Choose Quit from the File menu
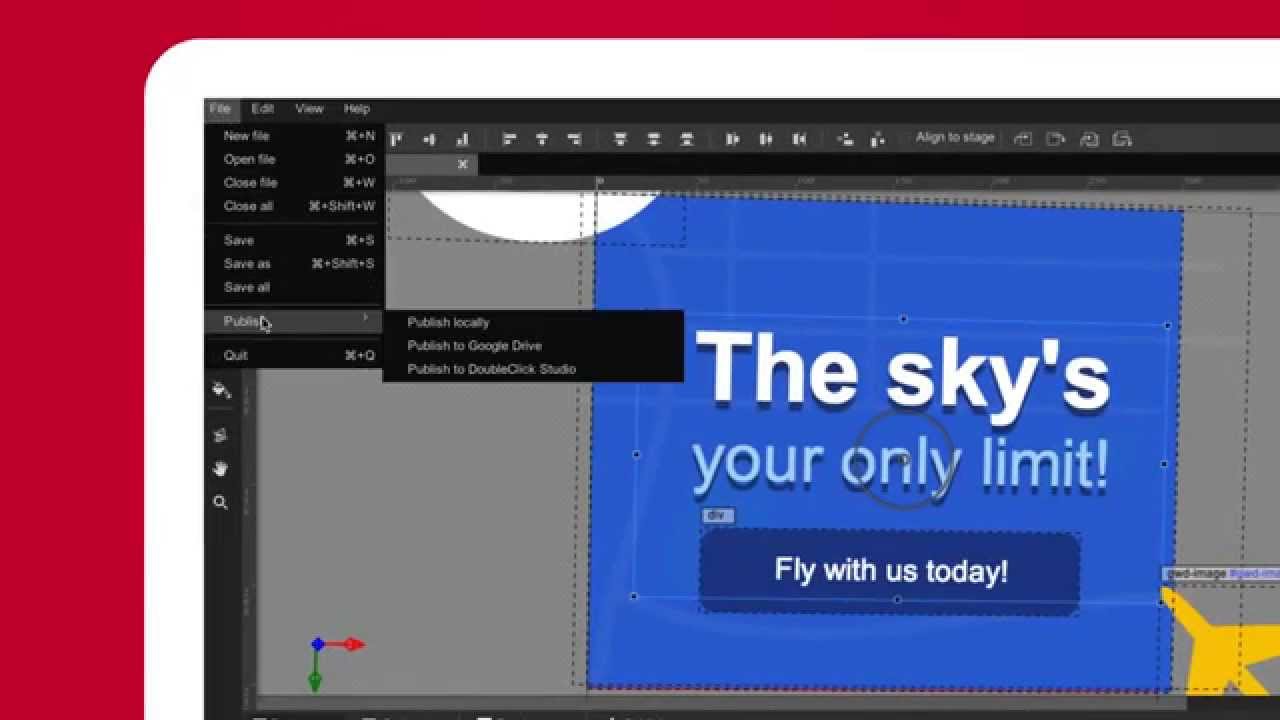 coord(293,355)
